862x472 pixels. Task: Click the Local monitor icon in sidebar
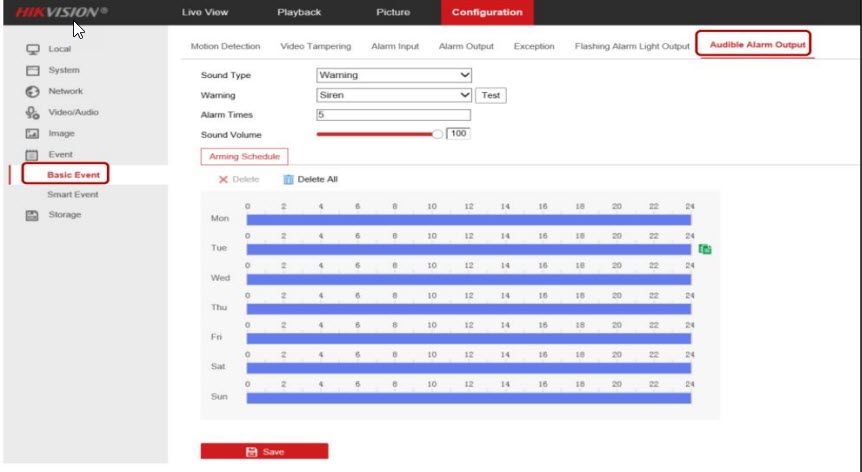(32, 49)
